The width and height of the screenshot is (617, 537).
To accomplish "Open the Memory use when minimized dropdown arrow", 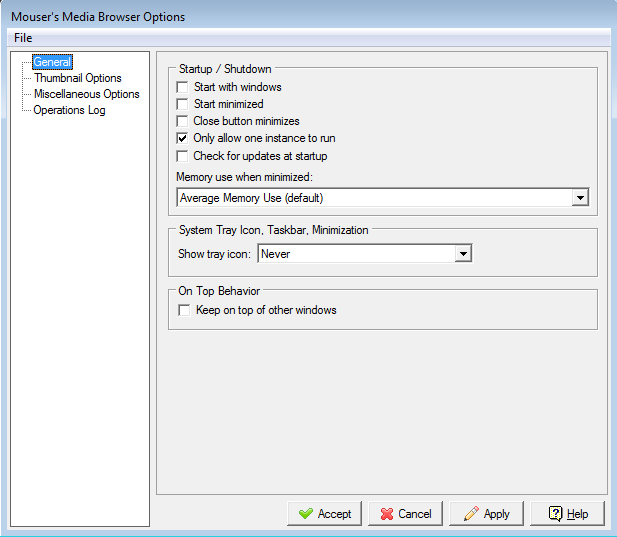I will pyautogui.click(x=580, y=198).
